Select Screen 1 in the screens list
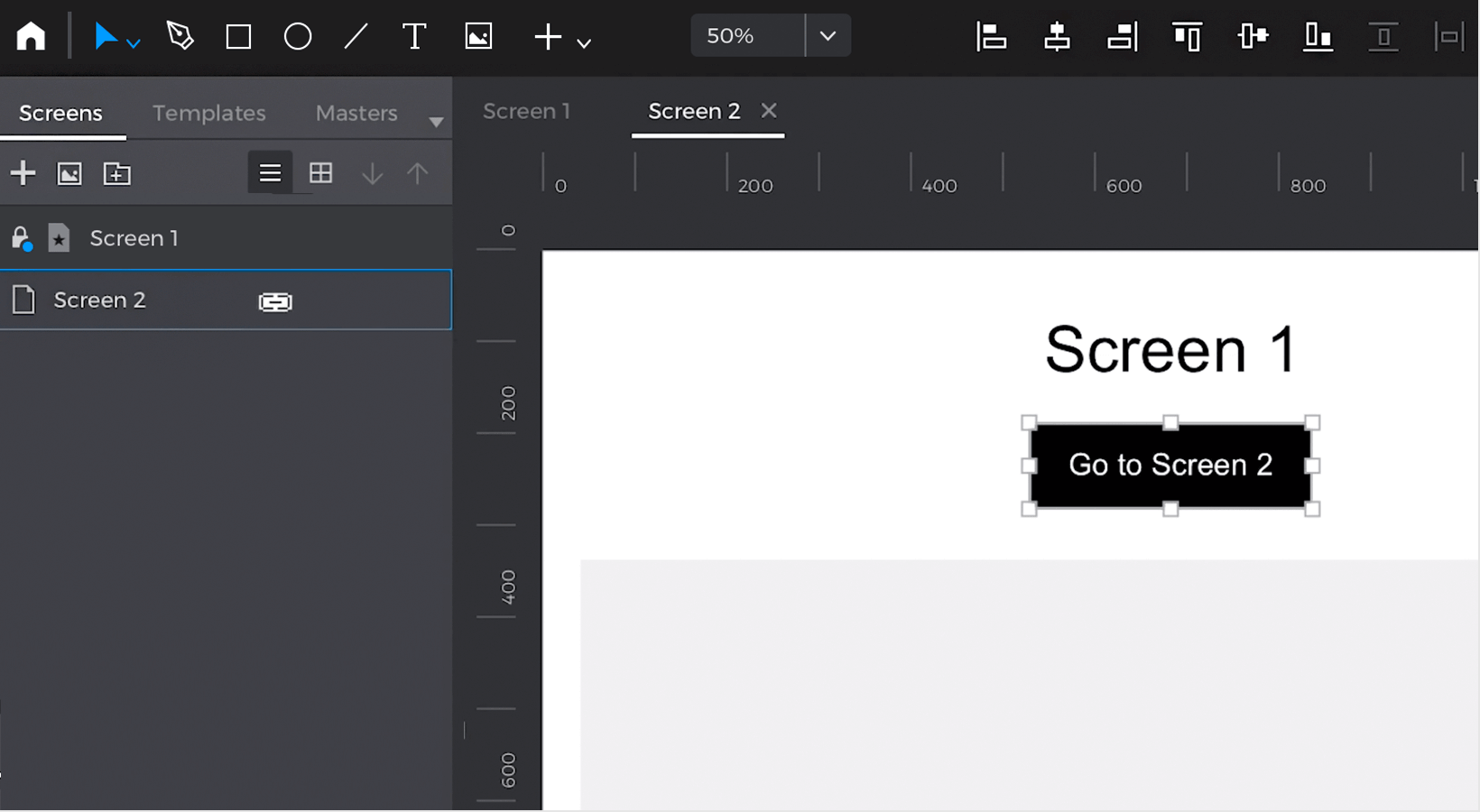This screenshot has width=1480, height=812. click(x=226, y=238)
